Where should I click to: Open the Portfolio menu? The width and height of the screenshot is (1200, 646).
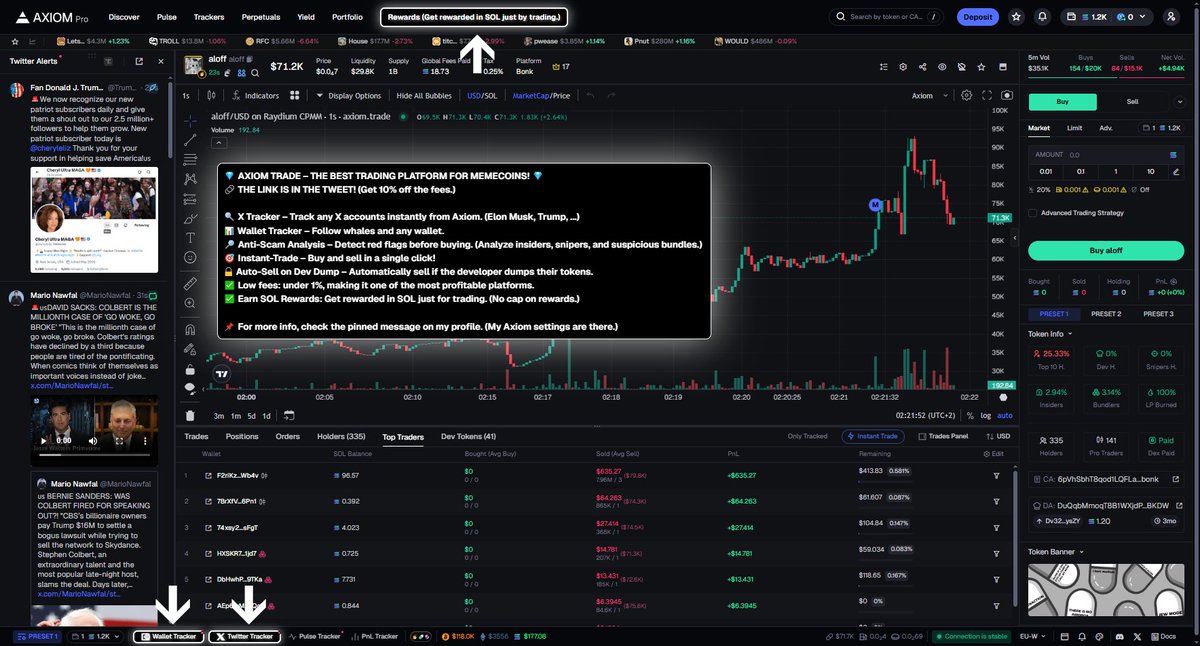(347, 17)
